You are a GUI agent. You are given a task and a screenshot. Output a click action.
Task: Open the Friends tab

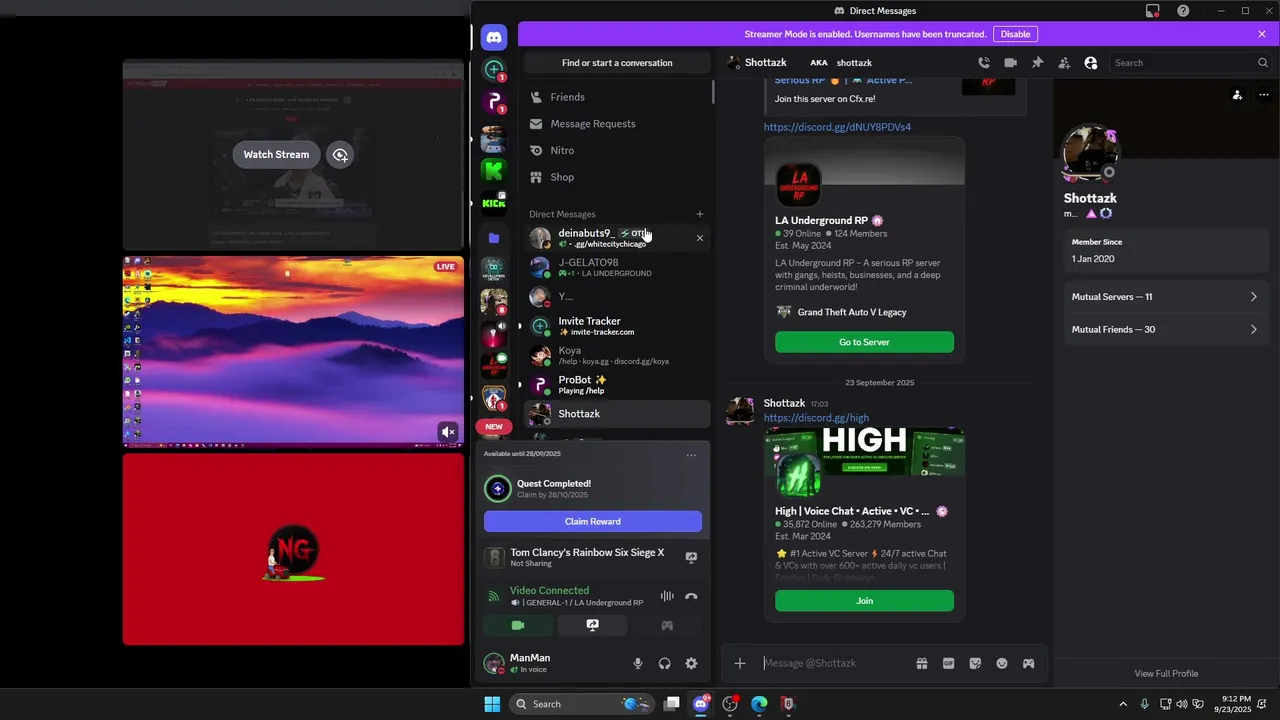[x=617, y=97]
